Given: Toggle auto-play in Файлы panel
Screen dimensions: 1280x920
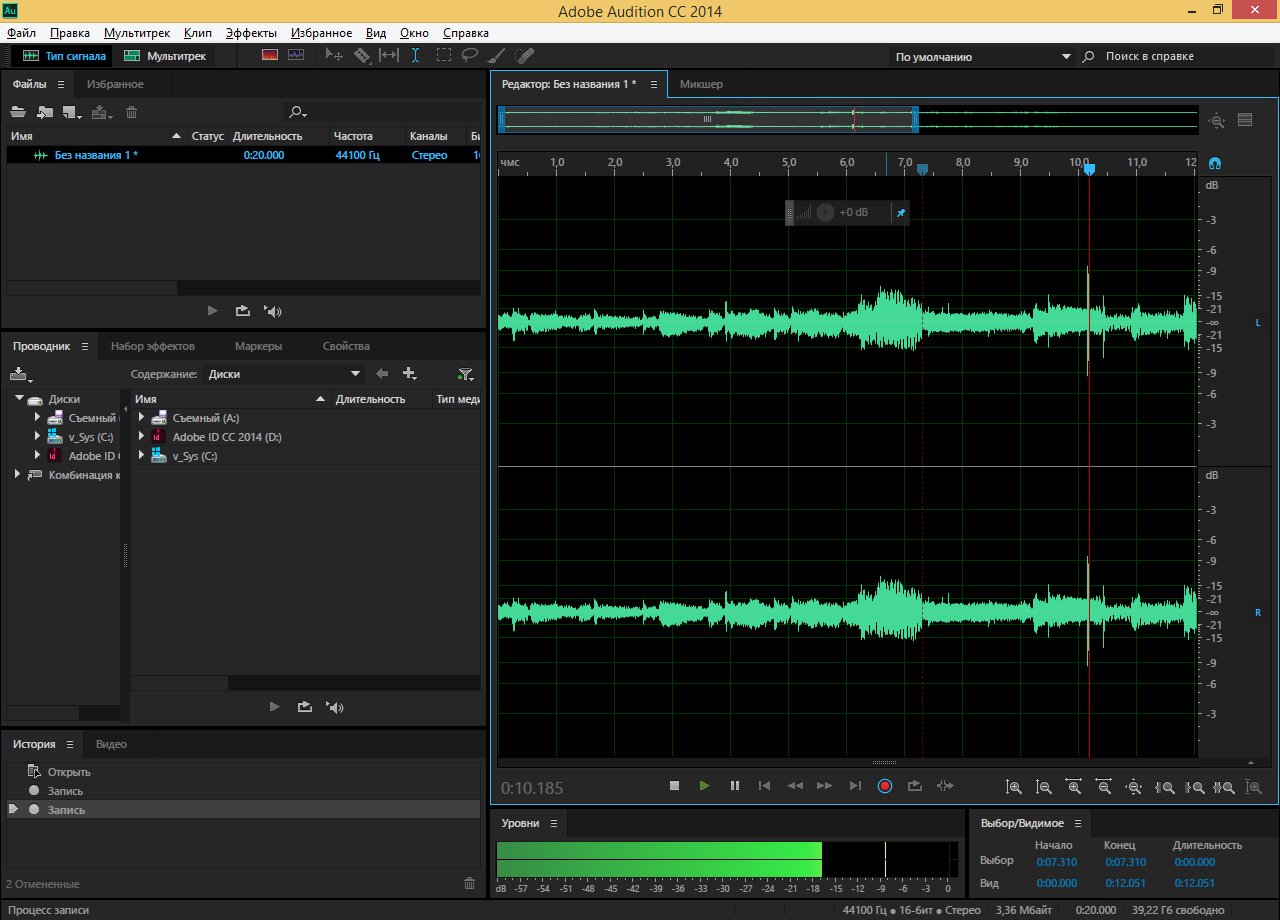Looking at the screenshot, I should 272,311.
